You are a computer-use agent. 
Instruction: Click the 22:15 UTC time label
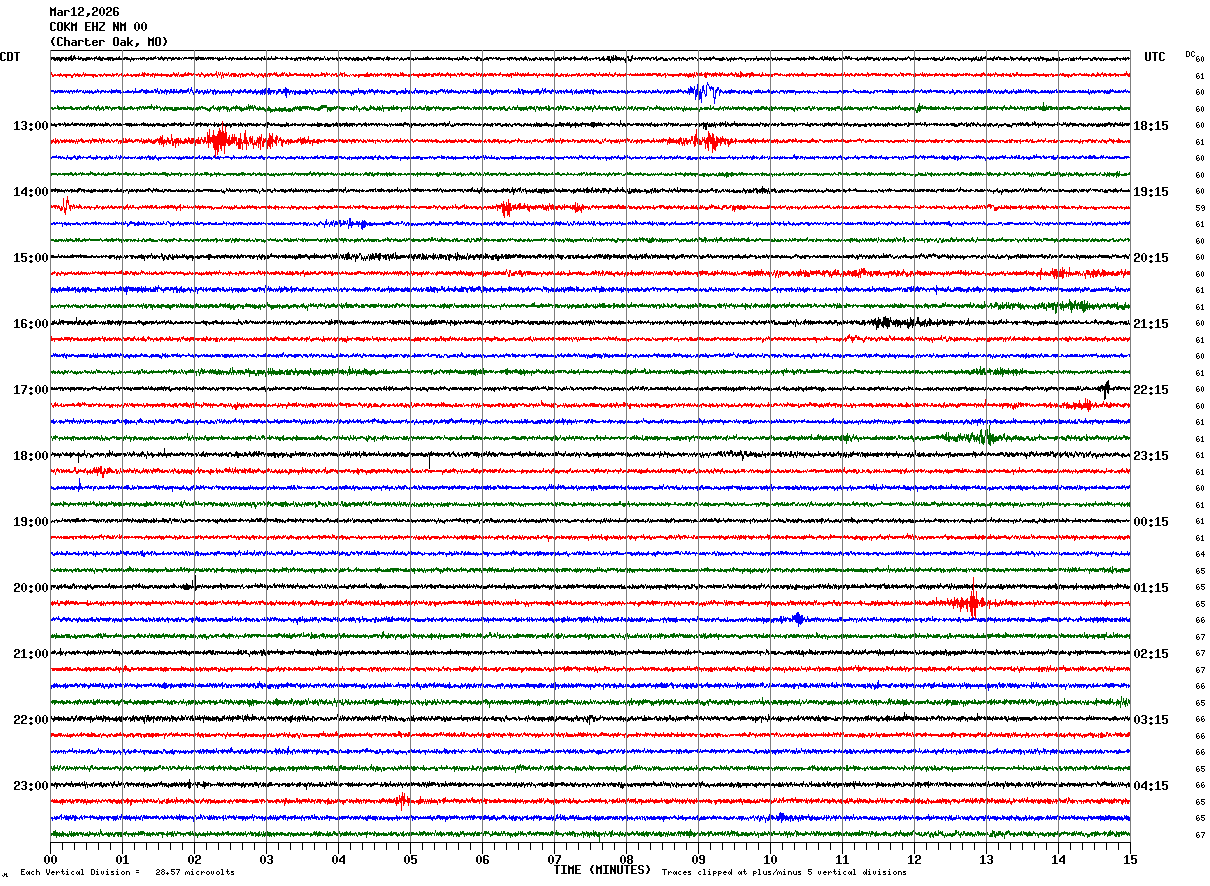pos(1151,389)
